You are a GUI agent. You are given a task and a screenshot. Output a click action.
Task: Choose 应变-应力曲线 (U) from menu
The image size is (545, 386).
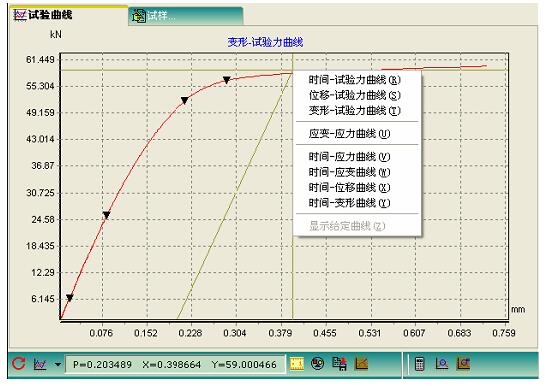tap(349, 134)
